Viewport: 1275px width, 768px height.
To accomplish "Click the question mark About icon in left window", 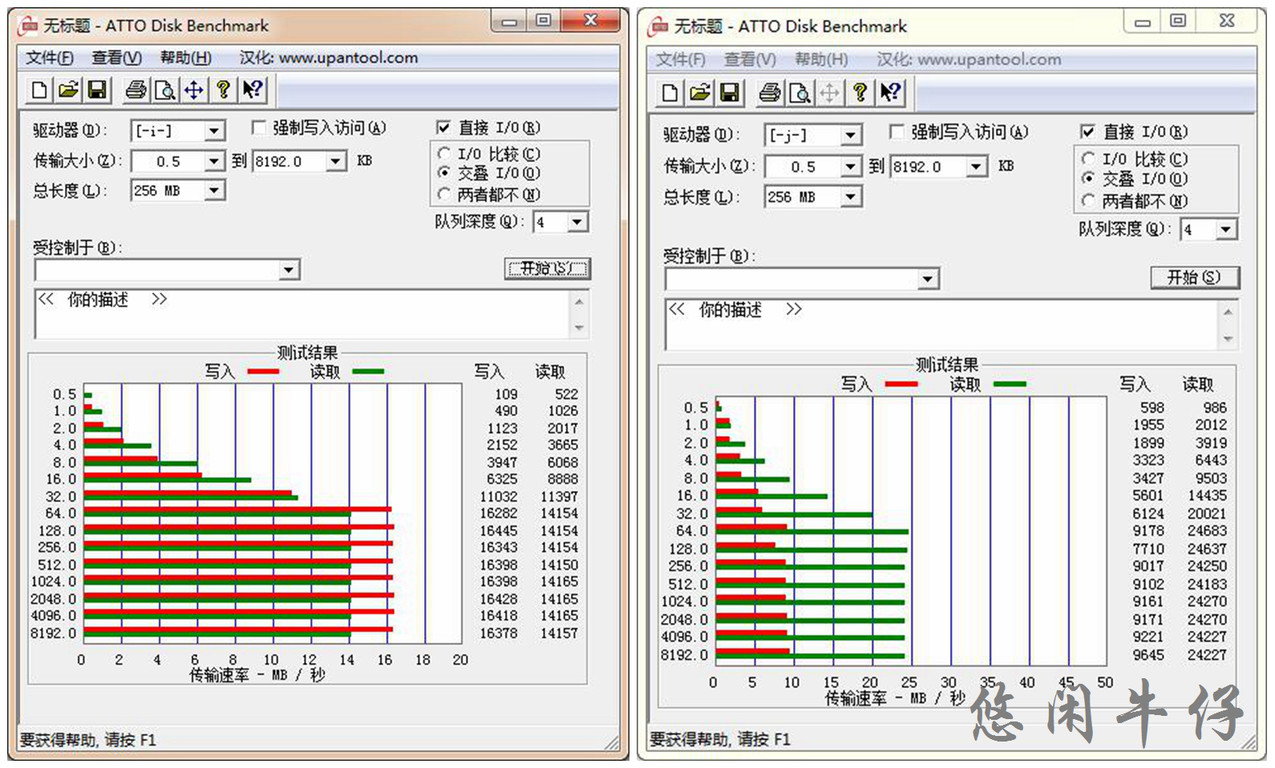I will [223, 90].
